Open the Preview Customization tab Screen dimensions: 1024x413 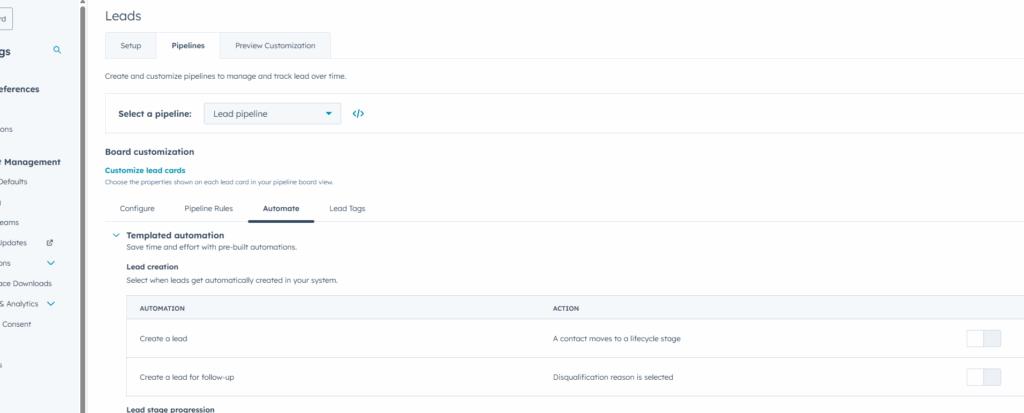(275, 46)
